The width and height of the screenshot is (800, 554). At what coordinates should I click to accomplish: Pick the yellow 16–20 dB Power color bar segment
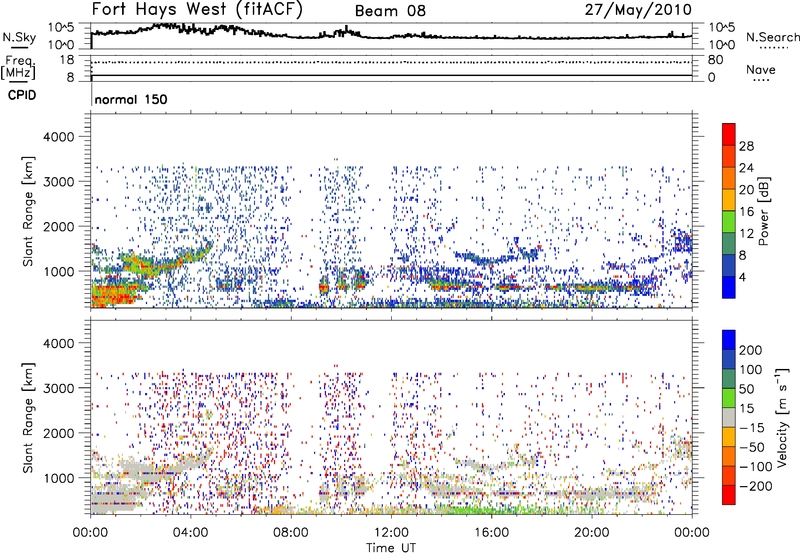click(729, 200)
